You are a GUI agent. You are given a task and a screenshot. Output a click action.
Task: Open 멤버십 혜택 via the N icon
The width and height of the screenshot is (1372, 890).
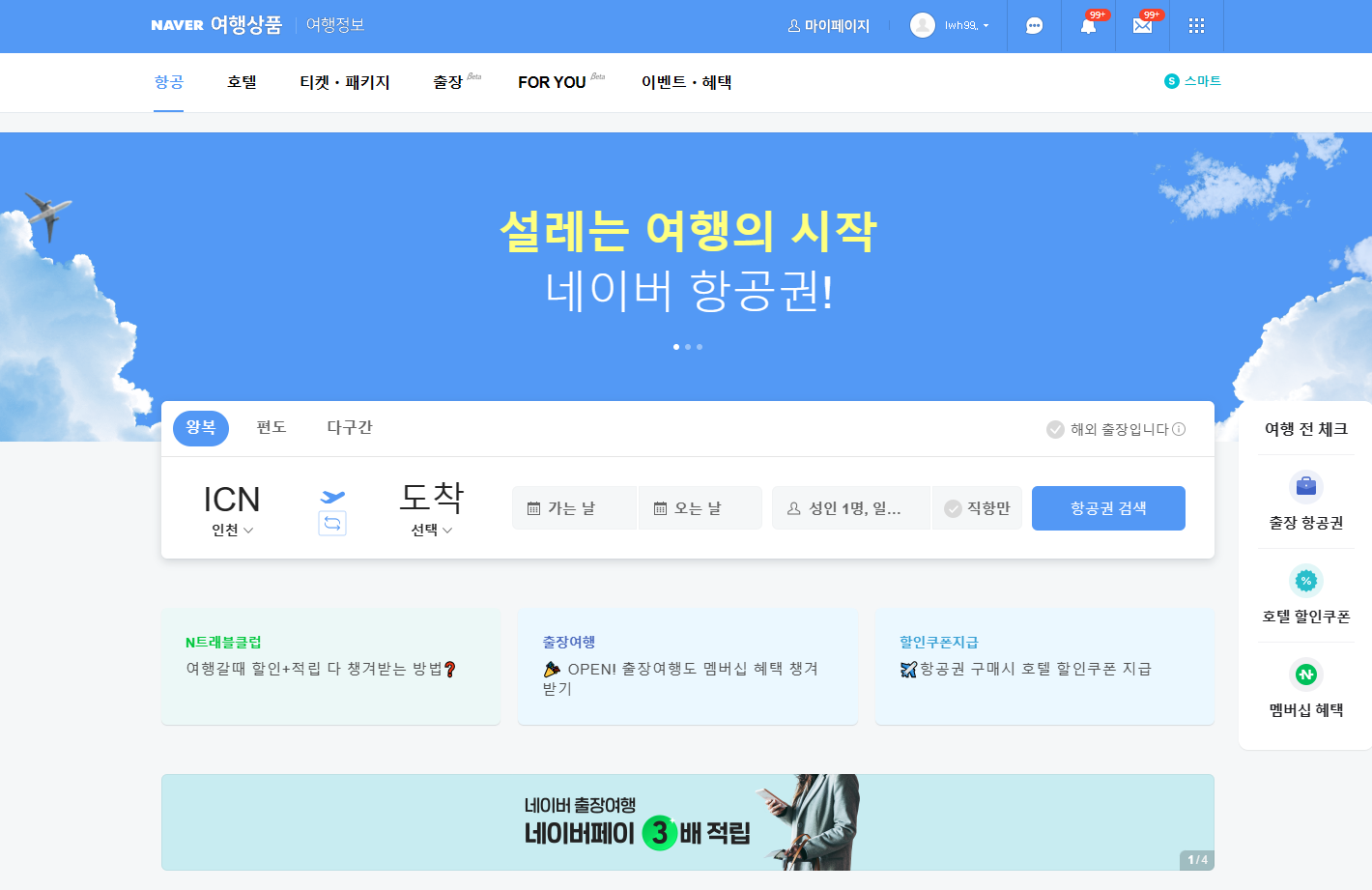pyautogui.click(x=1305, y=674)
